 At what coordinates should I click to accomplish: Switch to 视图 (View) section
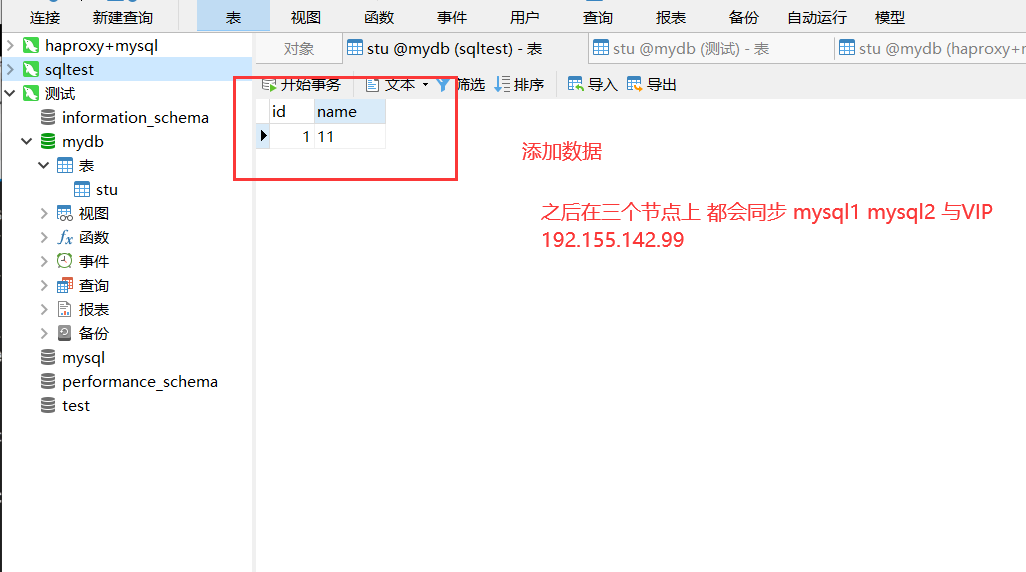(306, 18)
